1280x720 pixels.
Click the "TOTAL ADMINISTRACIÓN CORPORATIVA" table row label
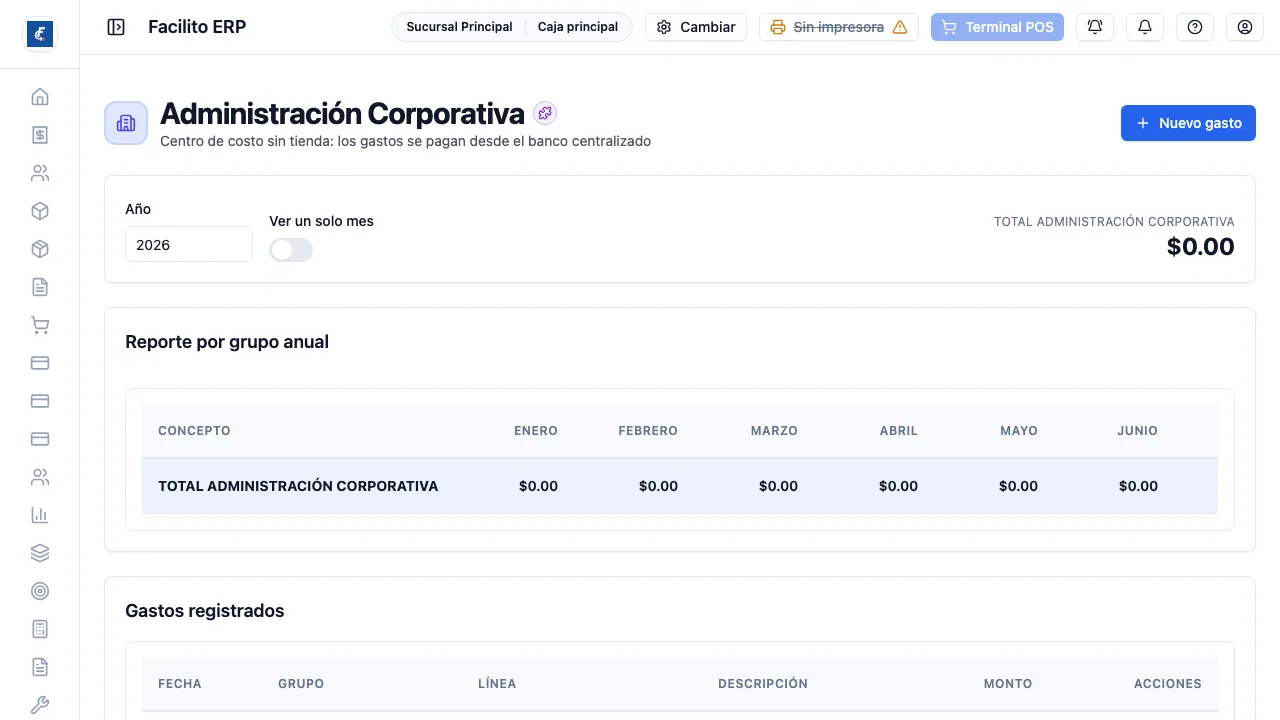298,486
